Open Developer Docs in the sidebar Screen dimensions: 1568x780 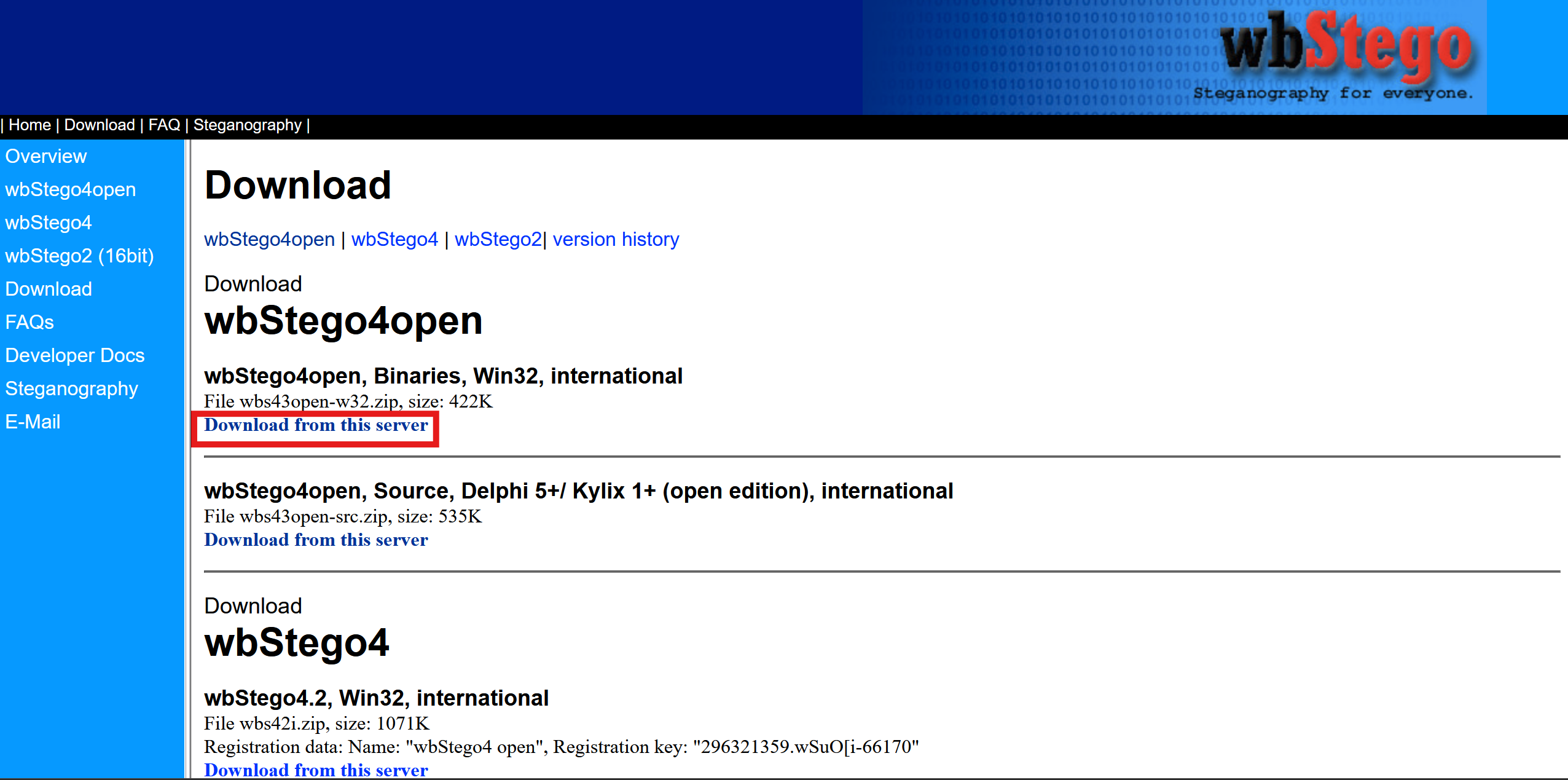(75, 356)
